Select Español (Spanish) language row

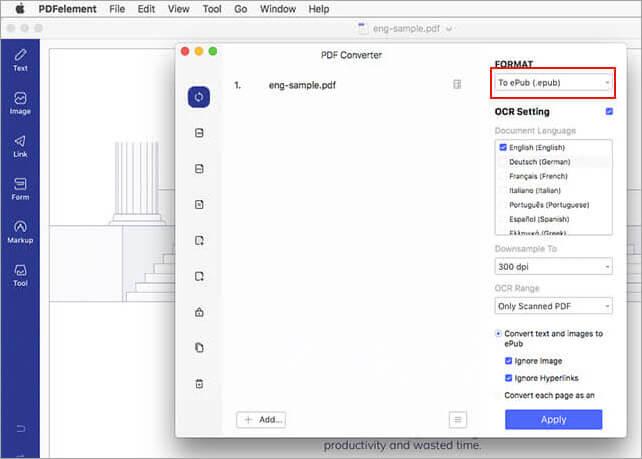coord(554,219)
